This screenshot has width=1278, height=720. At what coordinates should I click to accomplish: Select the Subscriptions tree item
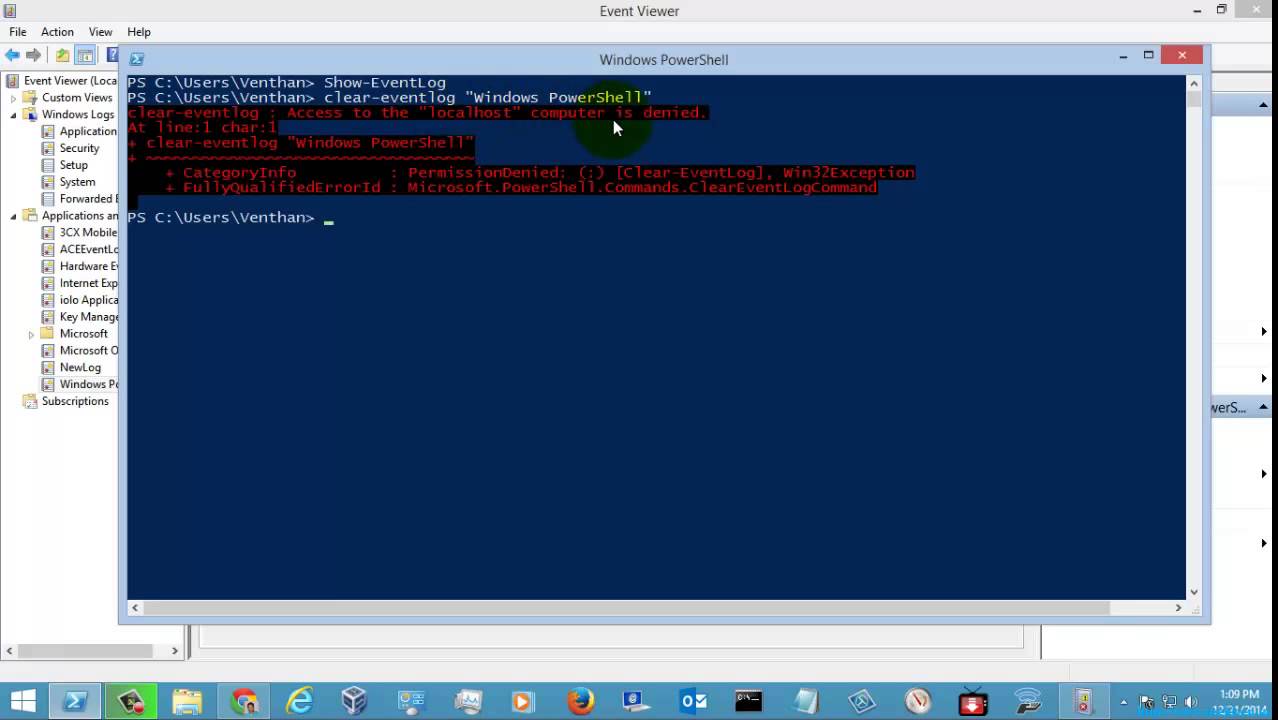[x=66, y=401]
